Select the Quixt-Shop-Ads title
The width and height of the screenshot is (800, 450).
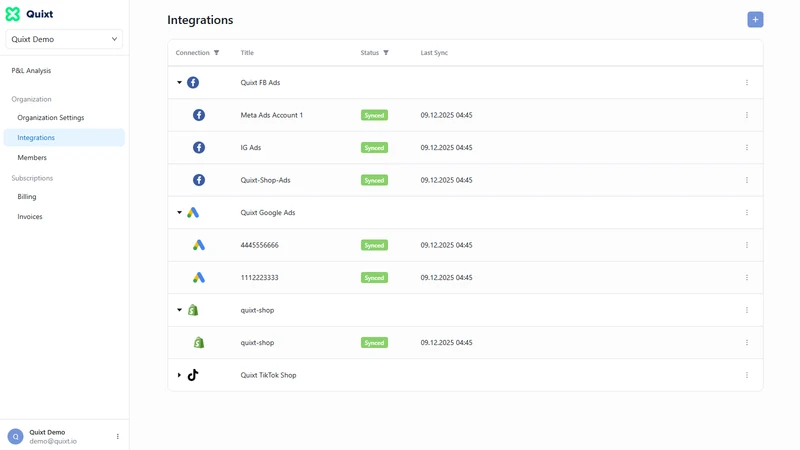(x=265, y=180)
